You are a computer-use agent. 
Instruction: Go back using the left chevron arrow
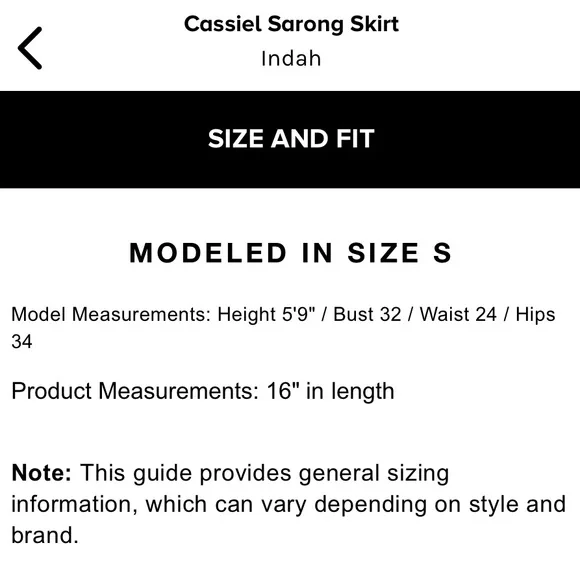[30, 48]
